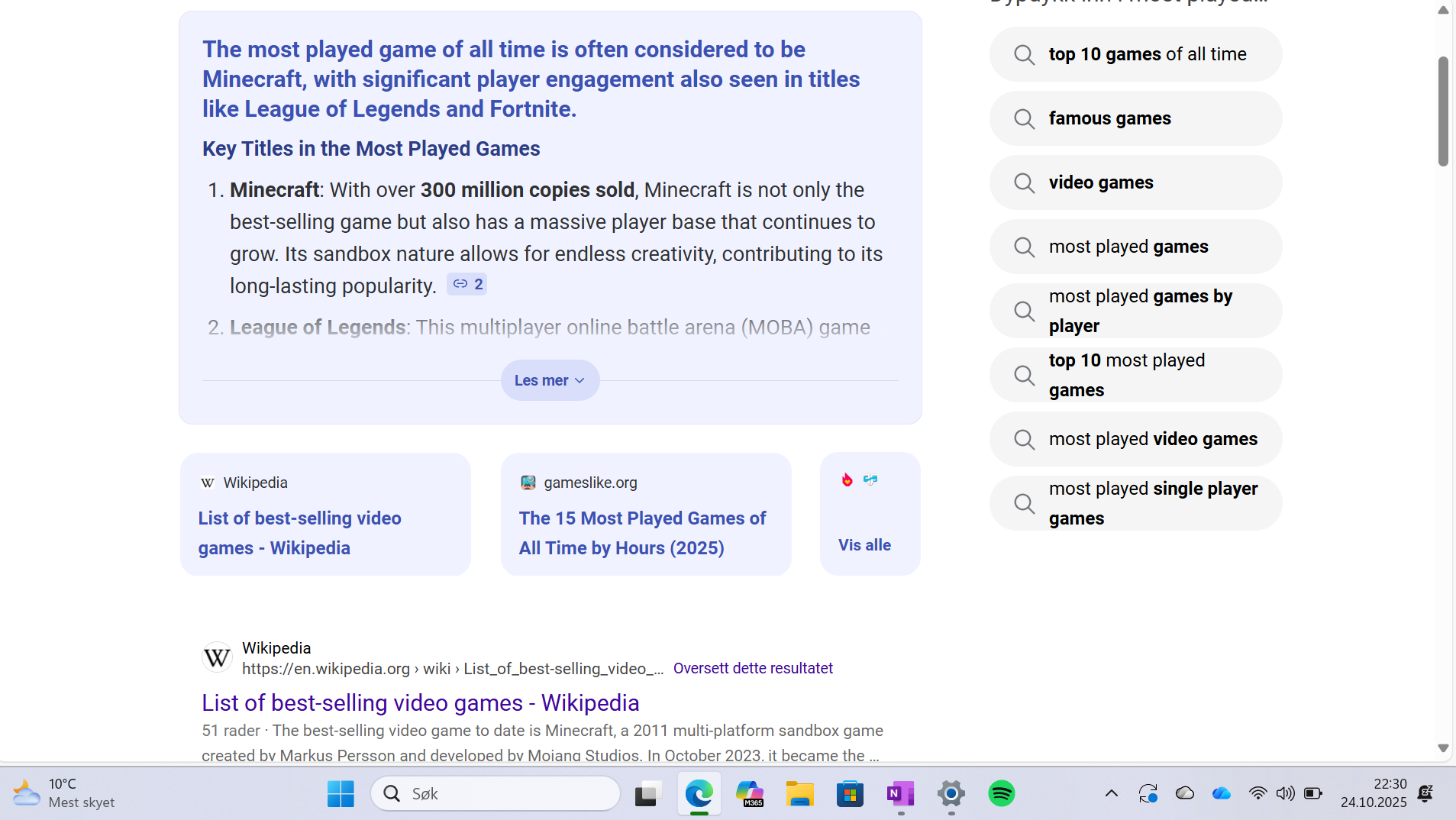Open Microsoft 365 Copilot app in taskbar
Viewport: 1456px width, 820px height.
750,794
